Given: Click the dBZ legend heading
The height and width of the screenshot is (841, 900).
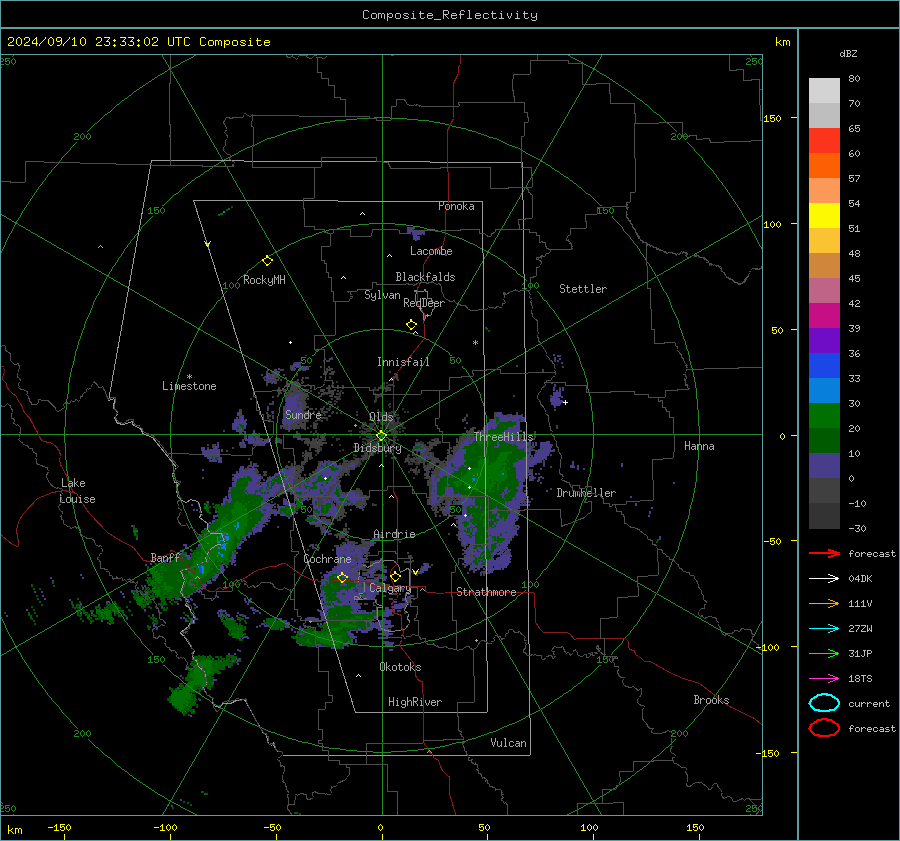Looking at the screenshot, I should click(848, 53).
